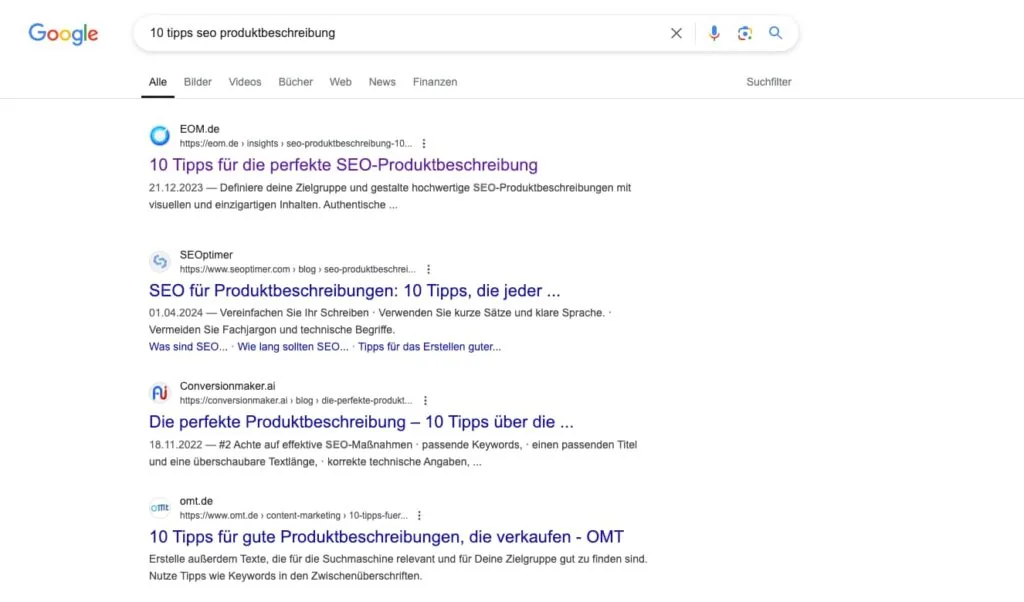Click the www.omt.de breadcrumb URL
The image size is (1024, 602).
pyautogui.click(x=294, y=515)
